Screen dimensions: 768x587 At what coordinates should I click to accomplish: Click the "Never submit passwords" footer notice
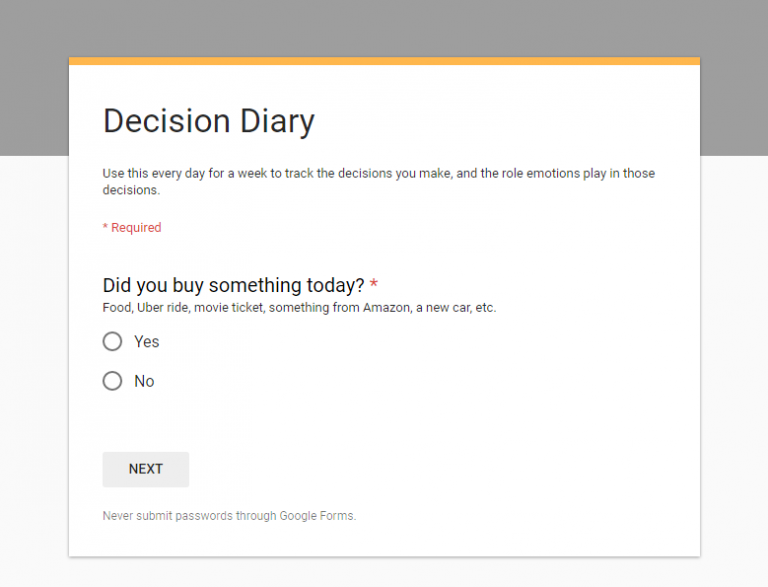click(x=229, y=516)
